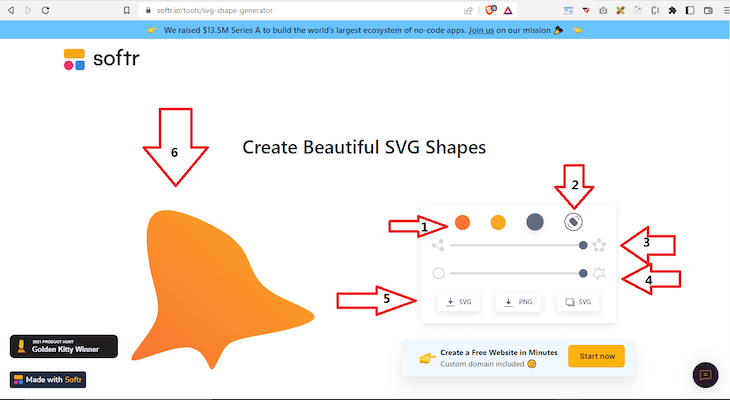
Task: Click the grey round extension icon
Action: pos(638,10)
